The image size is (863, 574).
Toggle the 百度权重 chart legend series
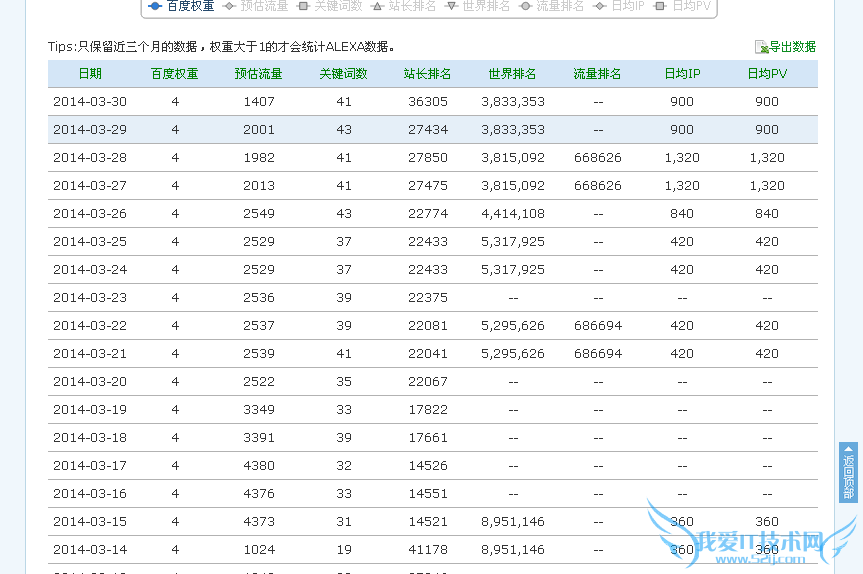click(181, 6)
